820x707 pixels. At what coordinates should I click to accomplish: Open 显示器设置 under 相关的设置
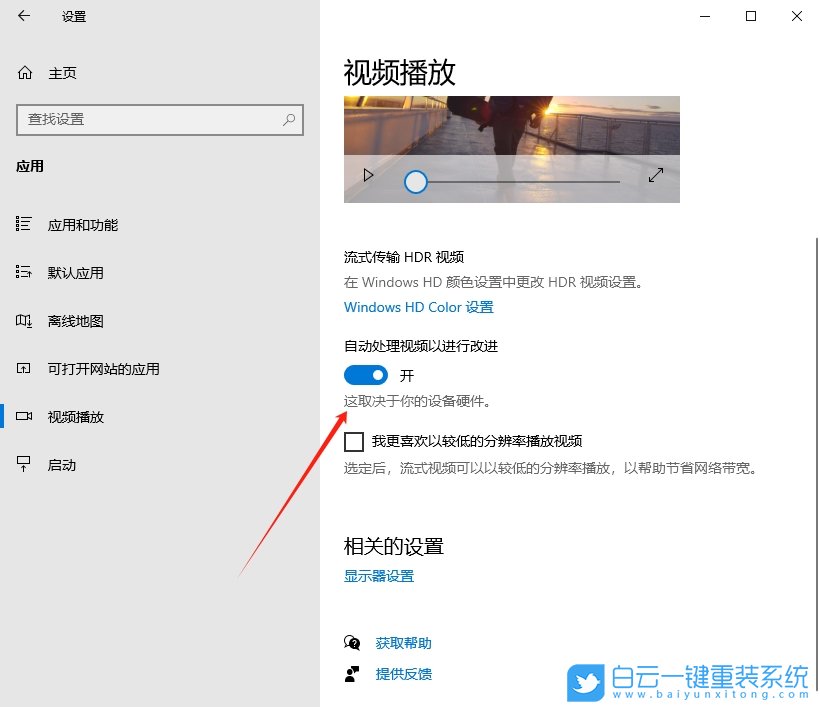click(x=378, y=576)
